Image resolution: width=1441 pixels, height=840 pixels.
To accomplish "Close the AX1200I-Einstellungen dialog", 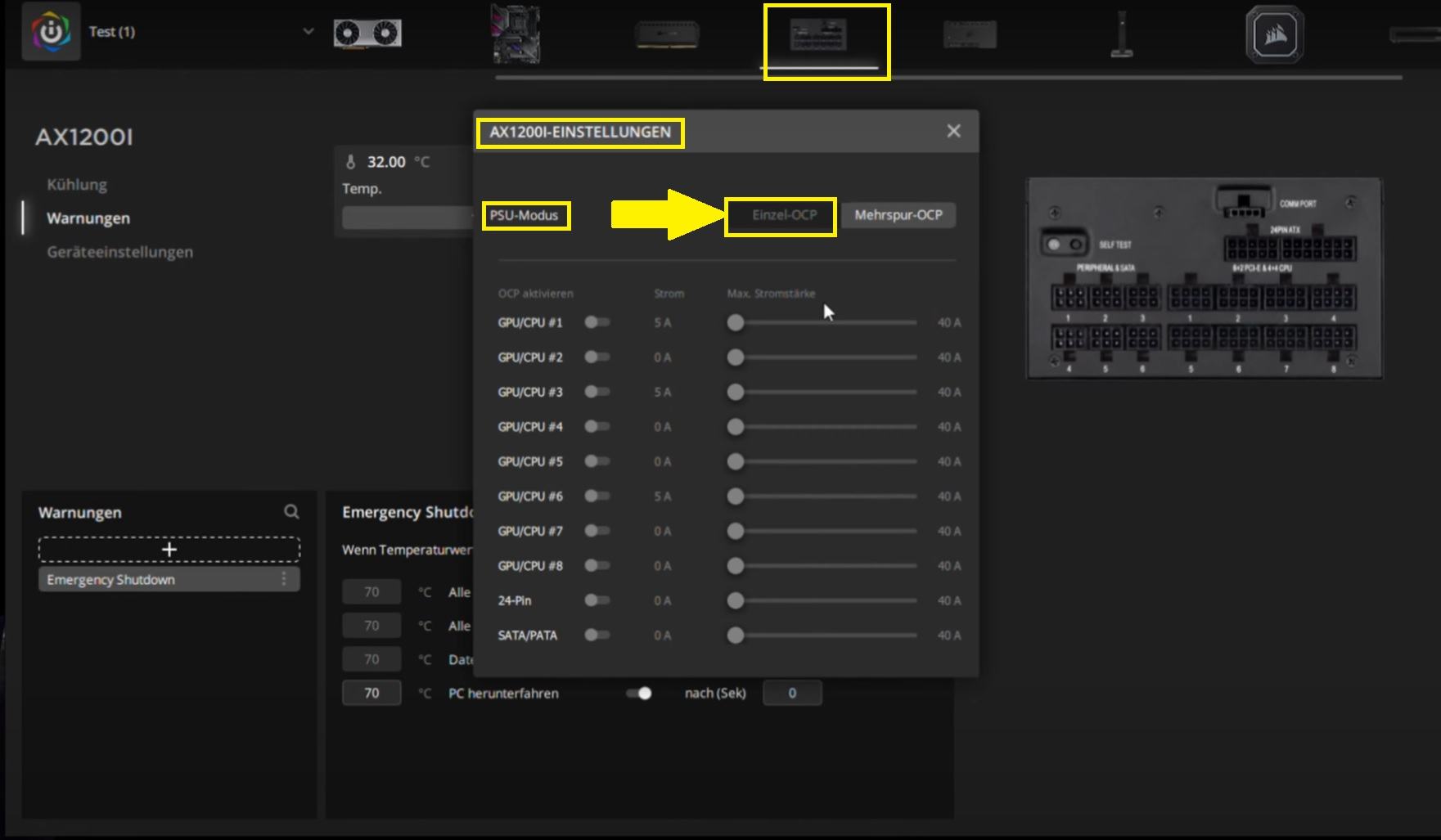I will [953, 131].
